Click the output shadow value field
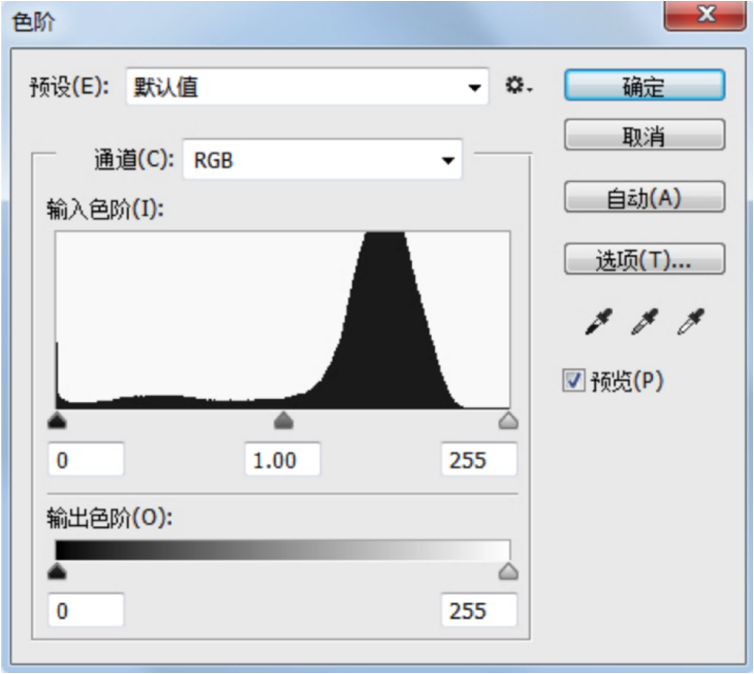Image resolution: width=754 pixels, height=674 pixels. (86, 610)
